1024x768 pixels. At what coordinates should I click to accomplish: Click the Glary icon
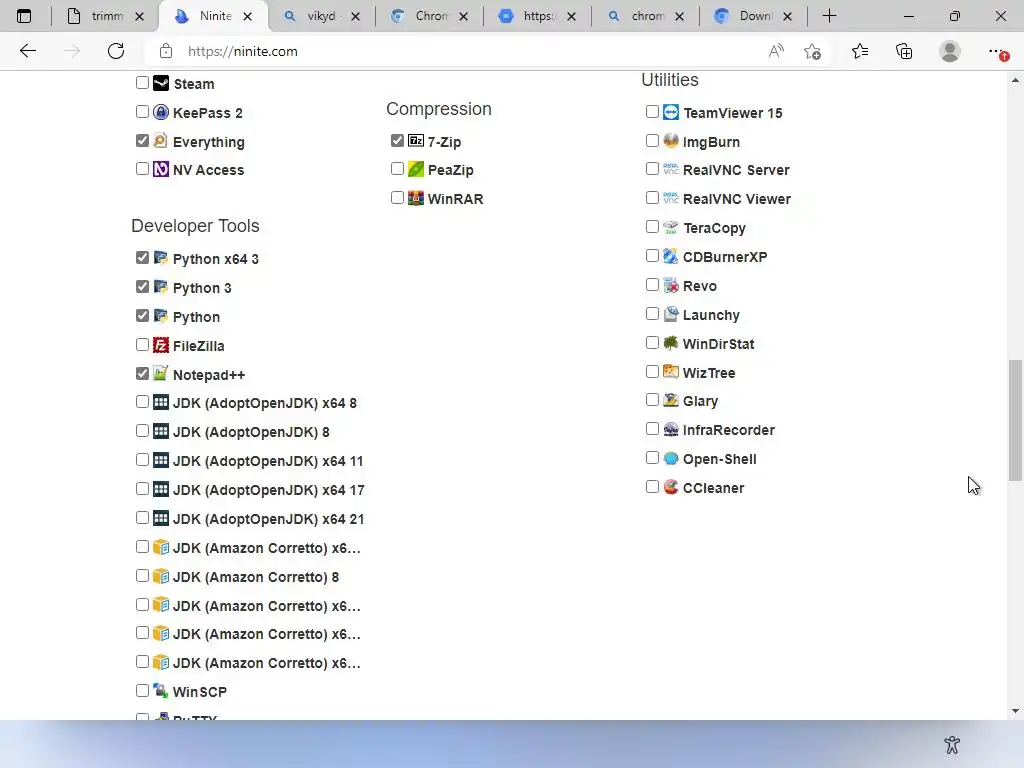671,400
